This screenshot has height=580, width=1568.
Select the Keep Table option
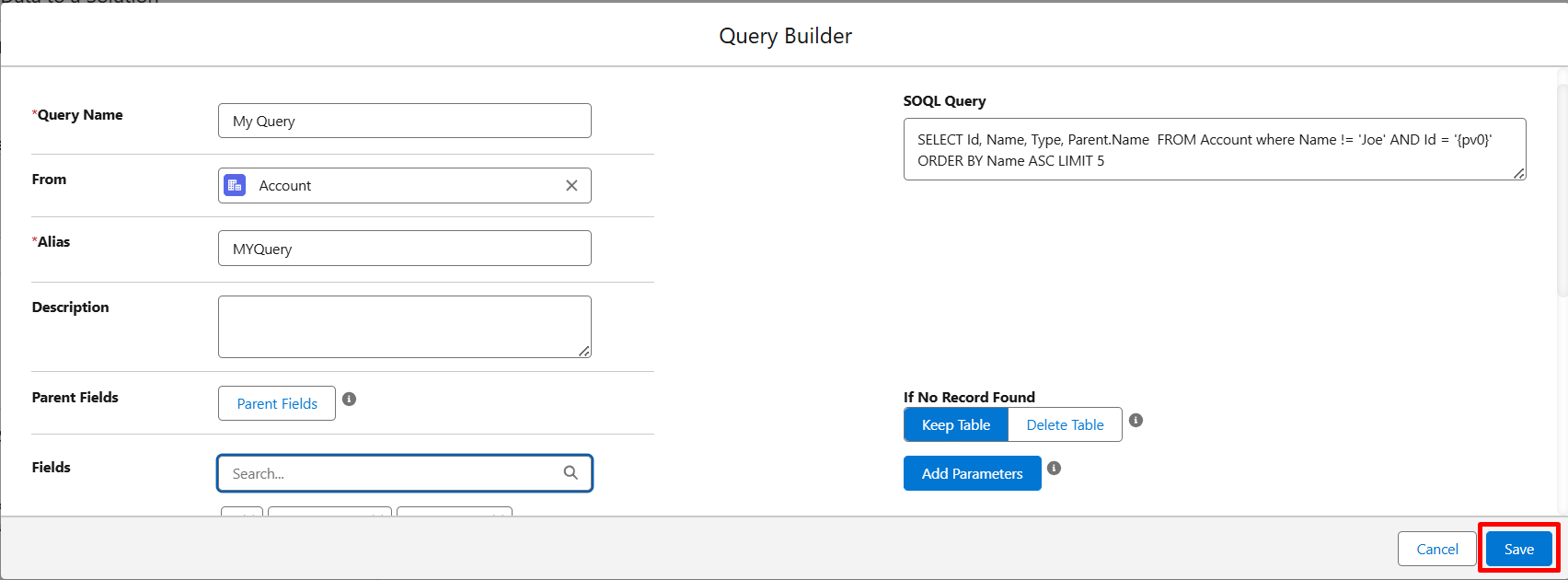(x=956, y=424)
